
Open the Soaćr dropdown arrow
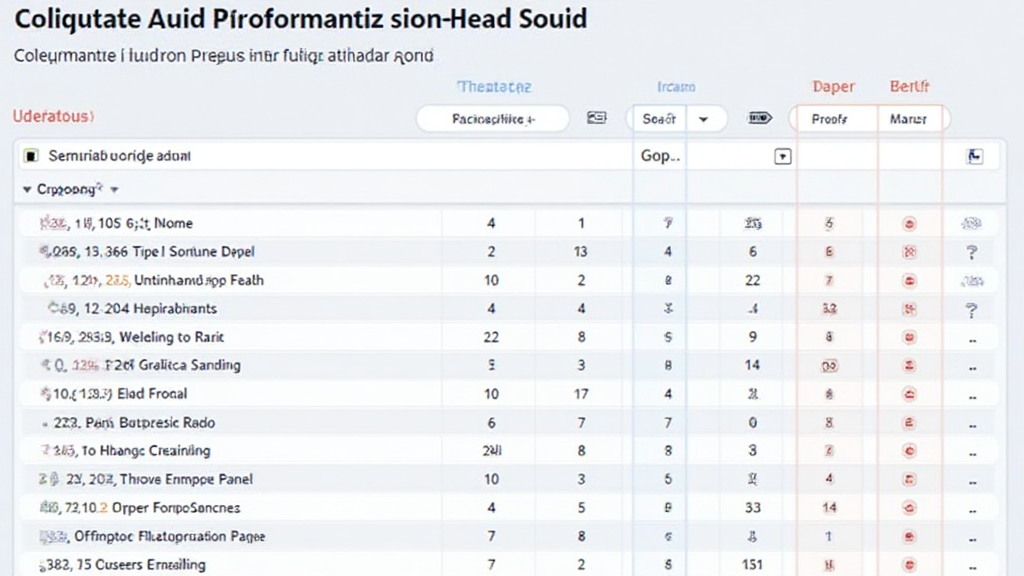point(704,118)
